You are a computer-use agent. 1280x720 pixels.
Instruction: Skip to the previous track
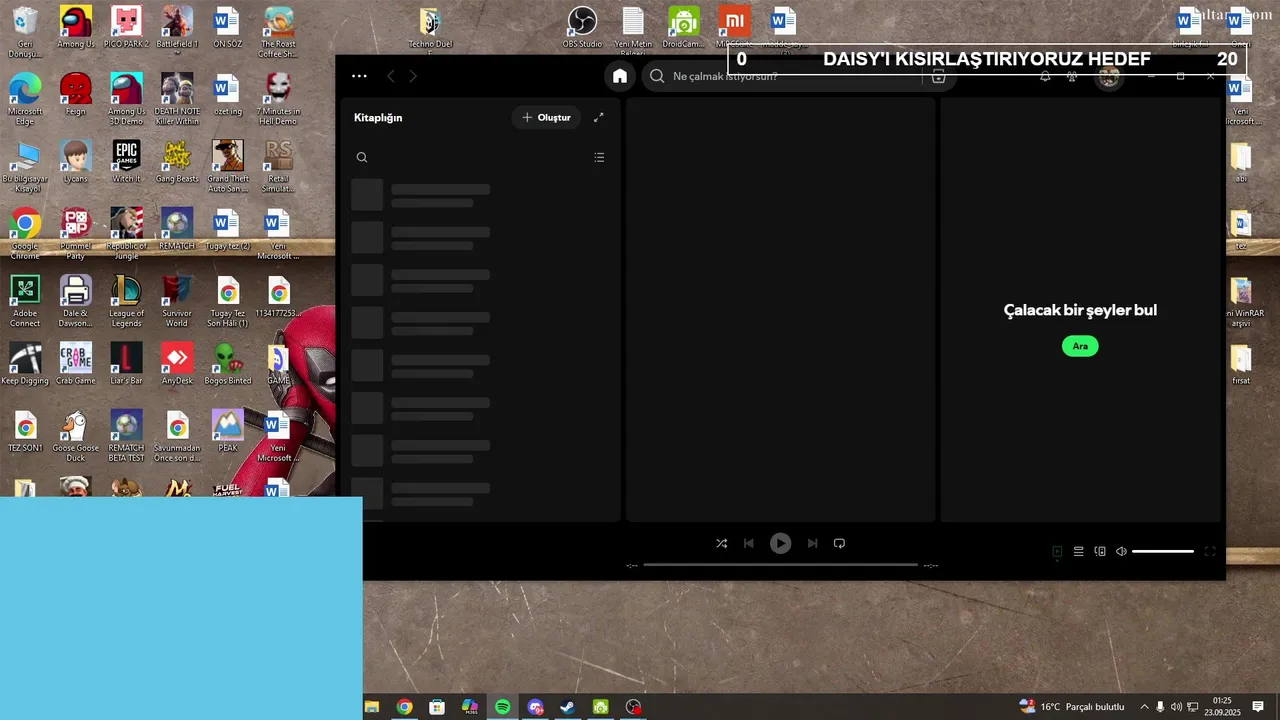click(x=749, y=543)
